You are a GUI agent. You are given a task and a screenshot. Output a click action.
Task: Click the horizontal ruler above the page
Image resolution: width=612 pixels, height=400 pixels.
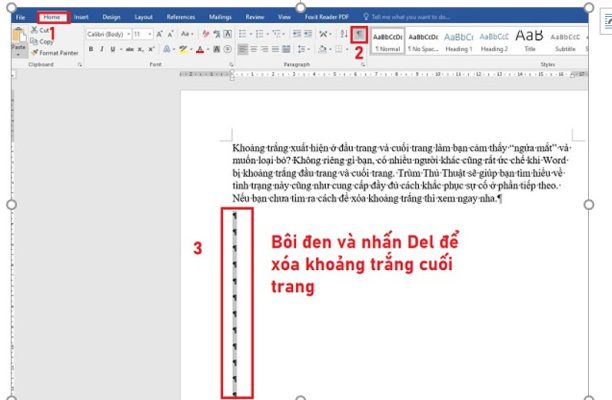pos(382,74)
